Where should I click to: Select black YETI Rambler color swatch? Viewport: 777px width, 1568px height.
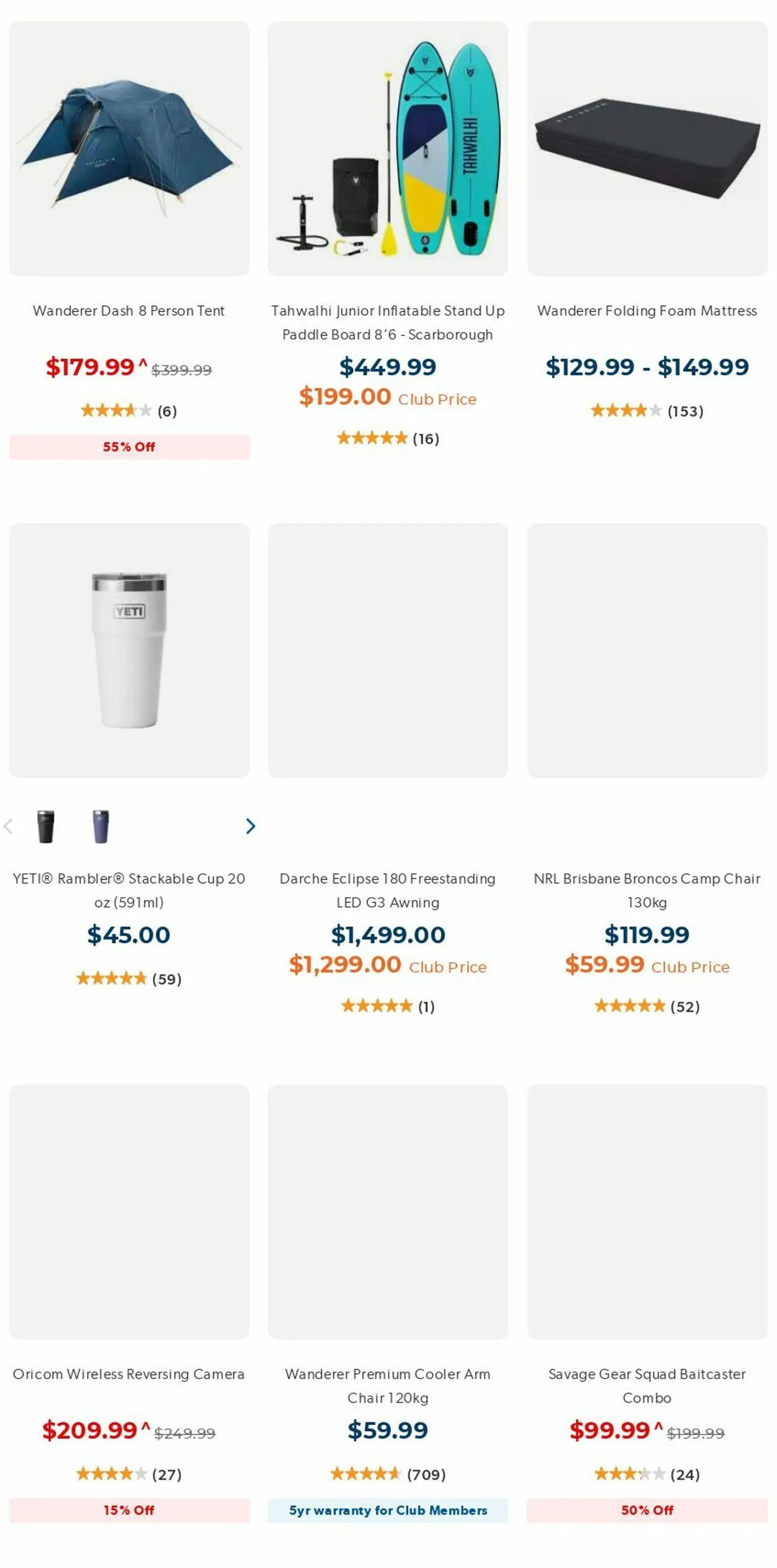pyautogui.click(x=45, y=826)
